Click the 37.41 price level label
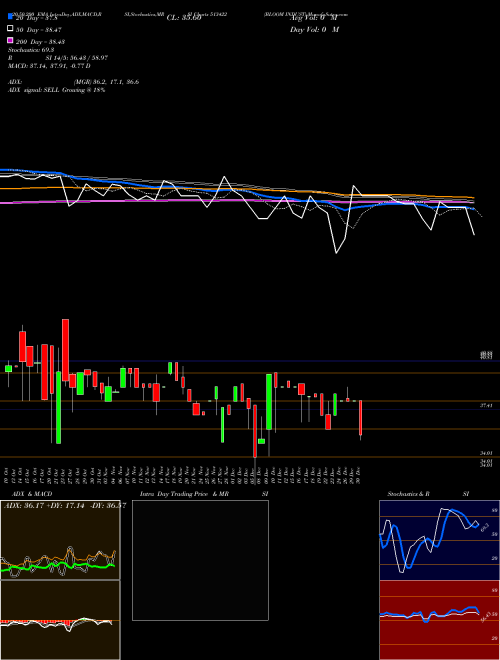The height and width of the screenshot is (660, 500). (486, 405)
